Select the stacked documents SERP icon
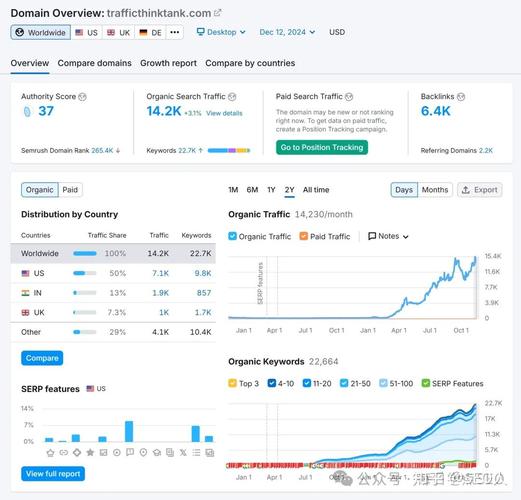 (170, 453)
